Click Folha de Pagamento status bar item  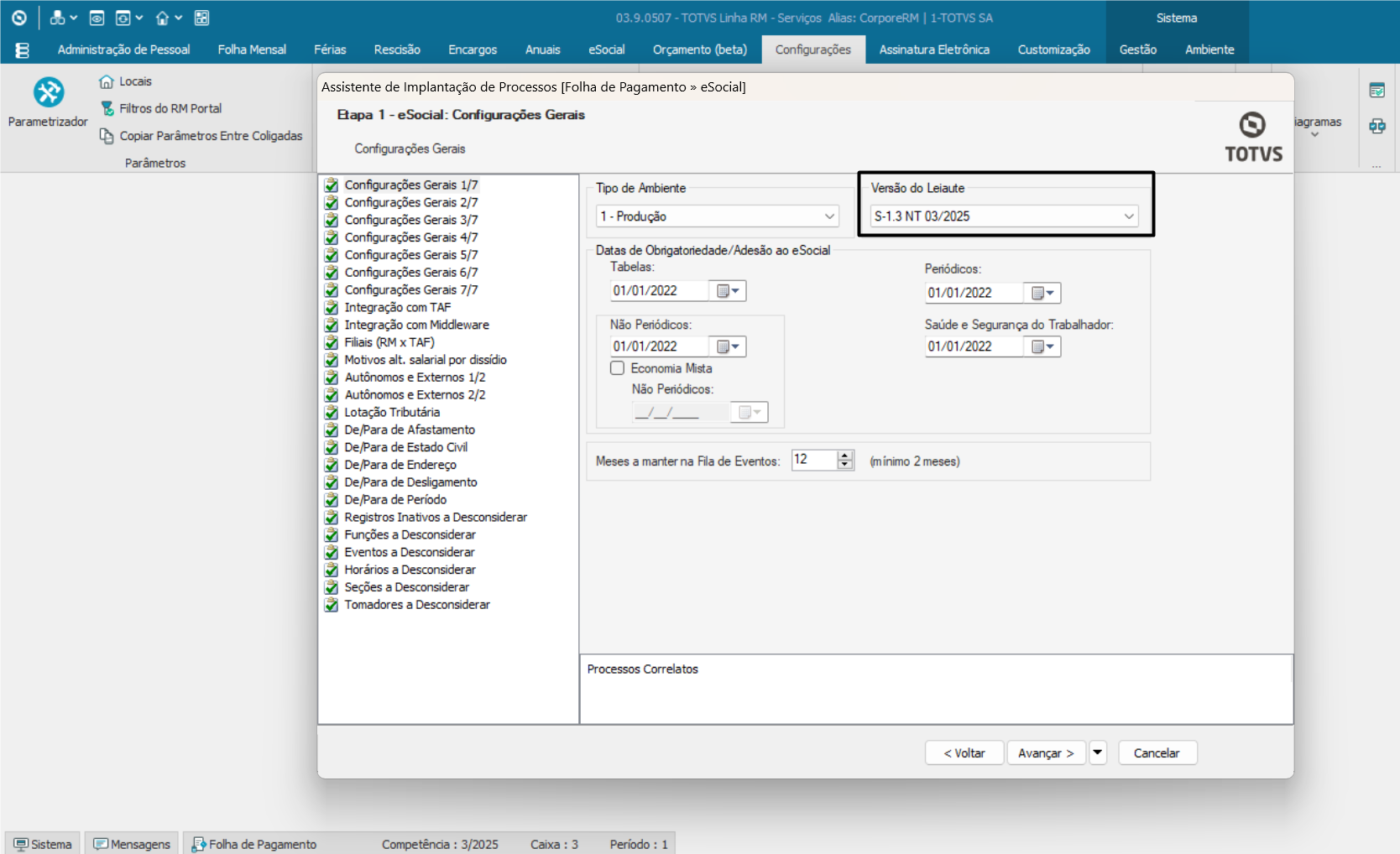pos(254,844)
